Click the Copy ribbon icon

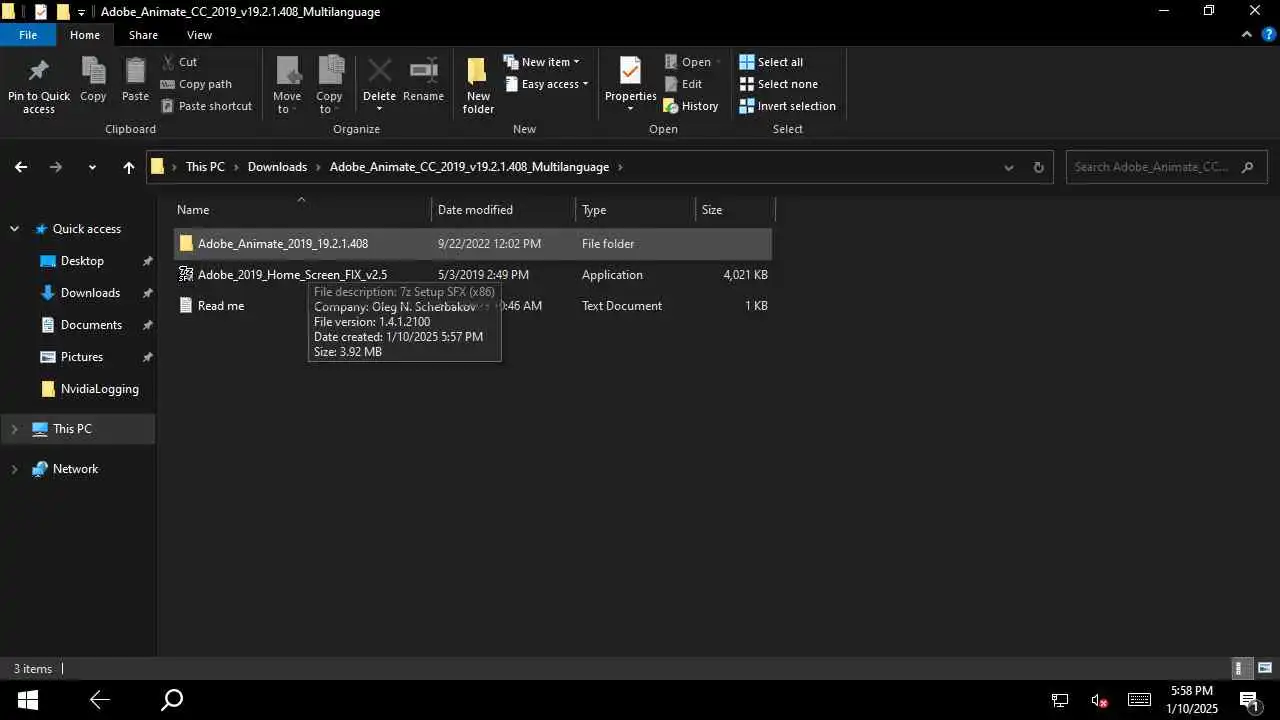click(x=93, y=80)
